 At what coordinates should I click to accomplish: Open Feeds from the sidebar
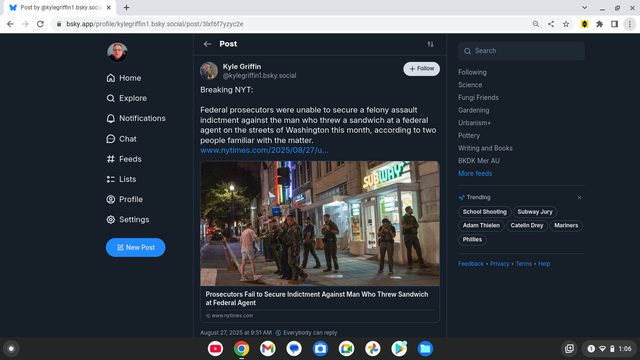coord(124,159)
